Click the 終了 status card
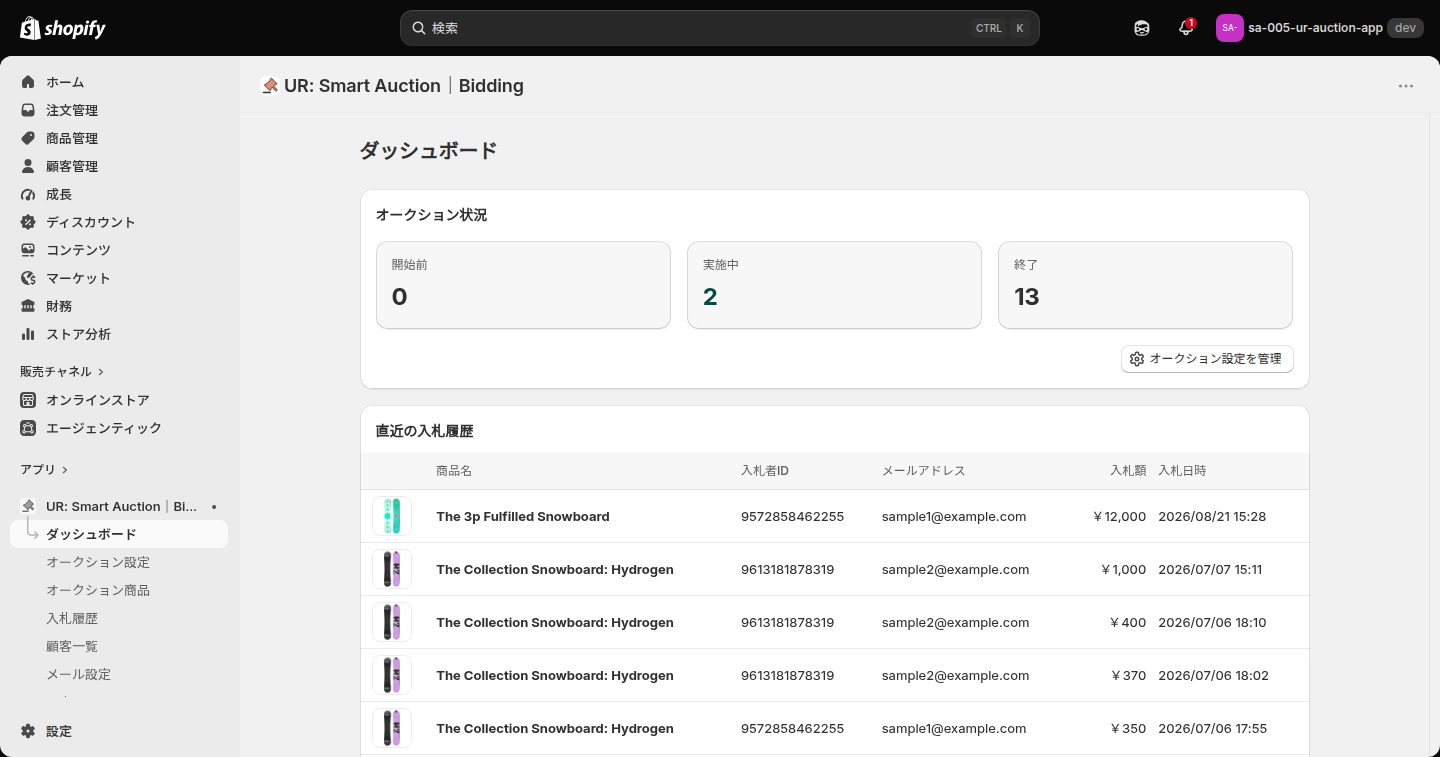The width and height of the screenshot is (1440, 757). pos(1145,285)
